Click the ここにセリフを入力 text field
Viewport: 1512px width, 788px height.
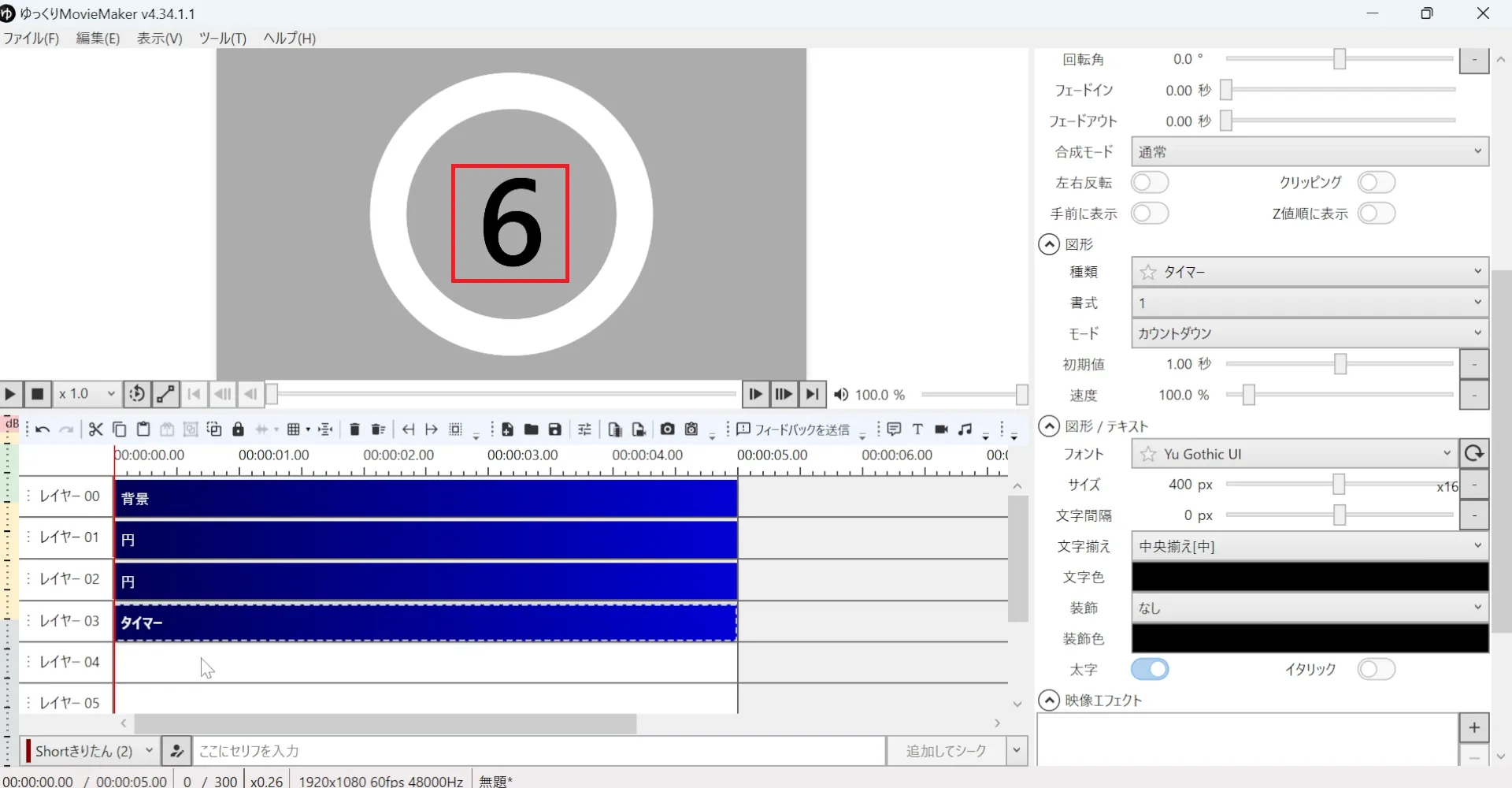coord(539,751)
